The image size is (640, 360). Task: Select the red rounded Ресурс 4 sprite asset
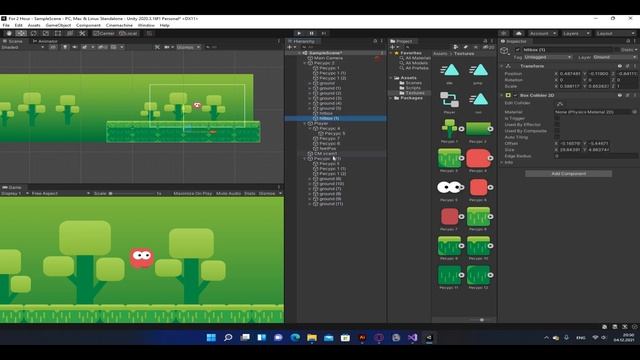[478, 161]
